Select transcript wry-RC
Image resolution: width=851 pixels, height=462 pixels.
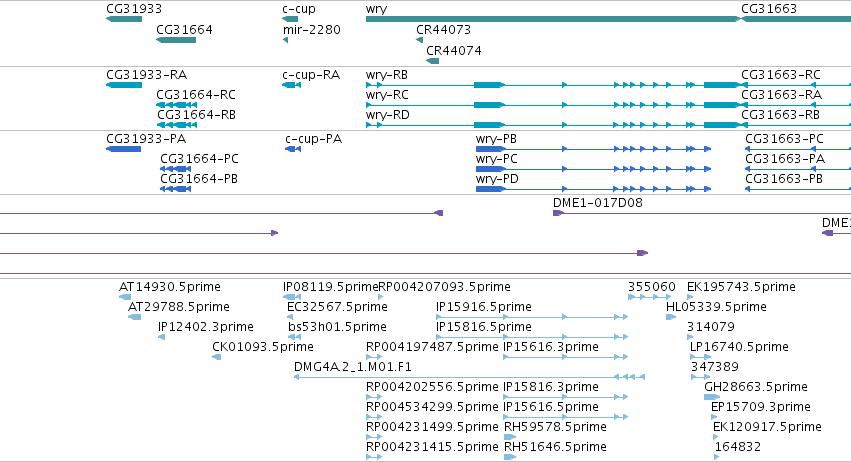387,95
